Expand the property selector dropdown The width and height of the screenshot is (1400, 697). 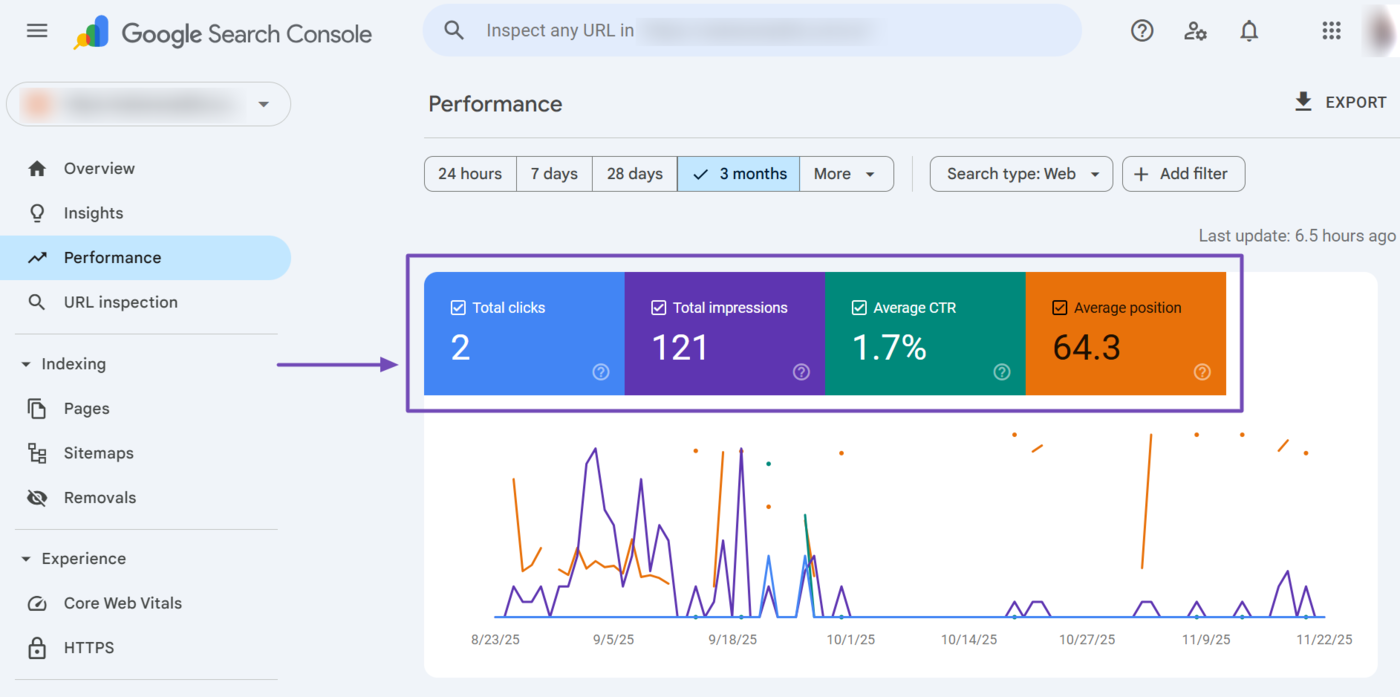click(262, 104)
